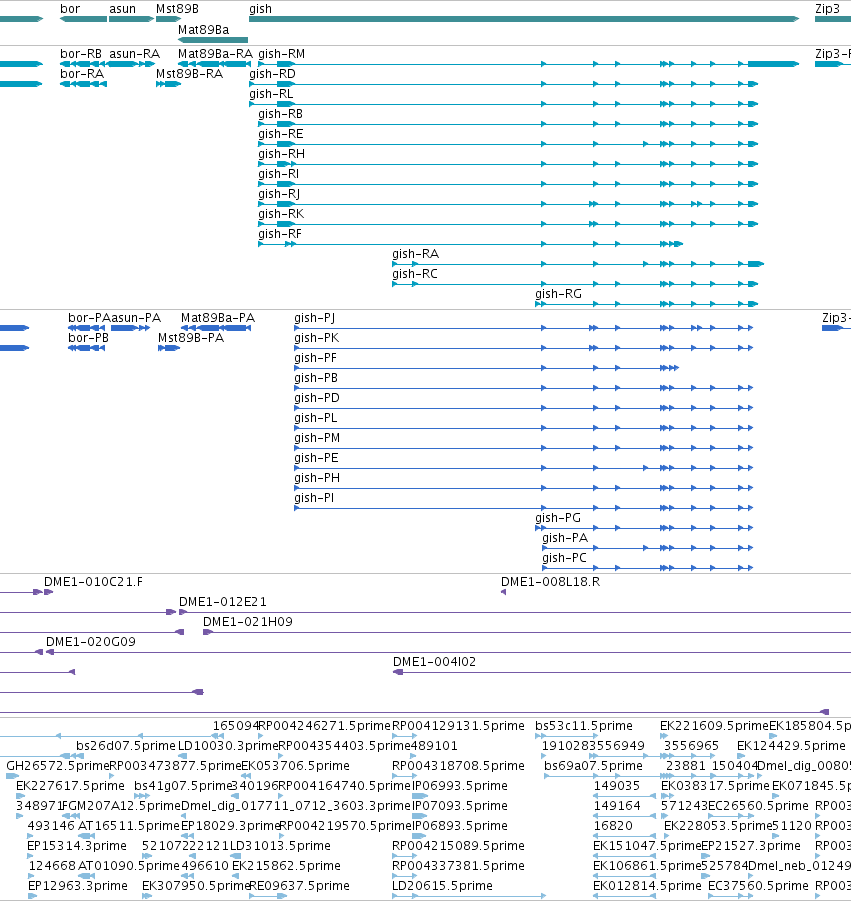Open protein label gish-PG

tap(558, 518)
